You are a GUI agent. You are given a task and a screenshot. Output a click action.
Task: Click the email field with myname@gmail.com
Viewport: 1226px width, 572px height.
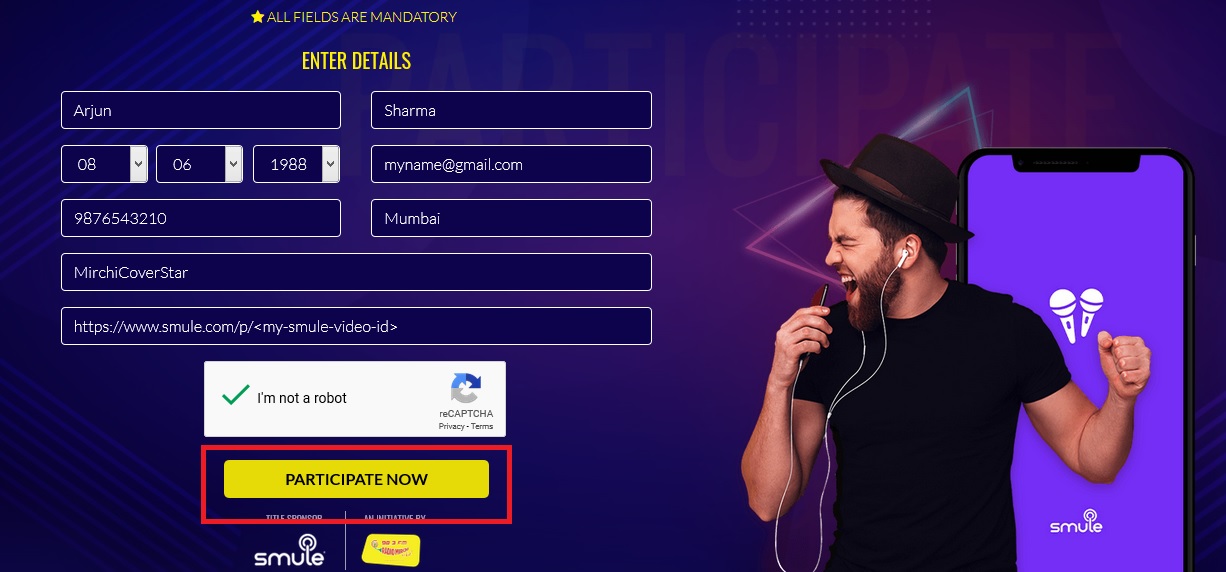[x=511, y=164]
